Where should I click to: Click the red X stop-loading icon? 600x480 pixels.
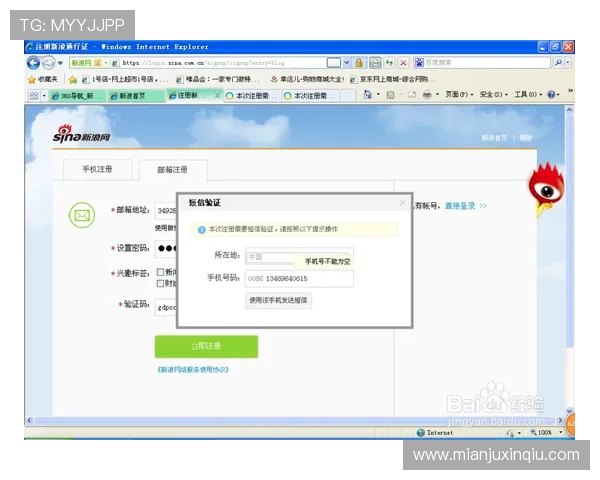click(x=403, y=63)
